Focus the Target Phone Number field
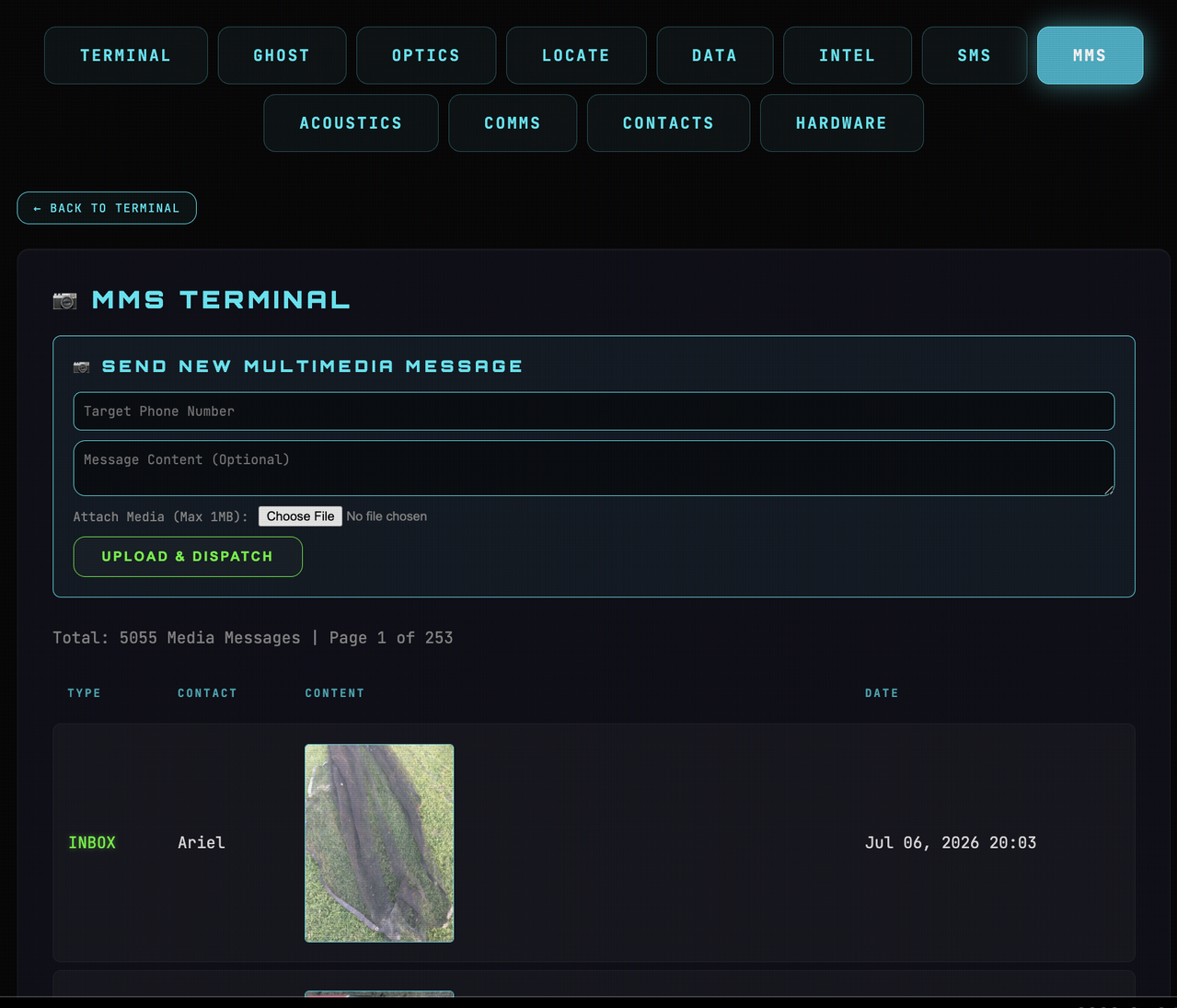This screenshot has height=1008, width=1177. (x=594, y=411)
